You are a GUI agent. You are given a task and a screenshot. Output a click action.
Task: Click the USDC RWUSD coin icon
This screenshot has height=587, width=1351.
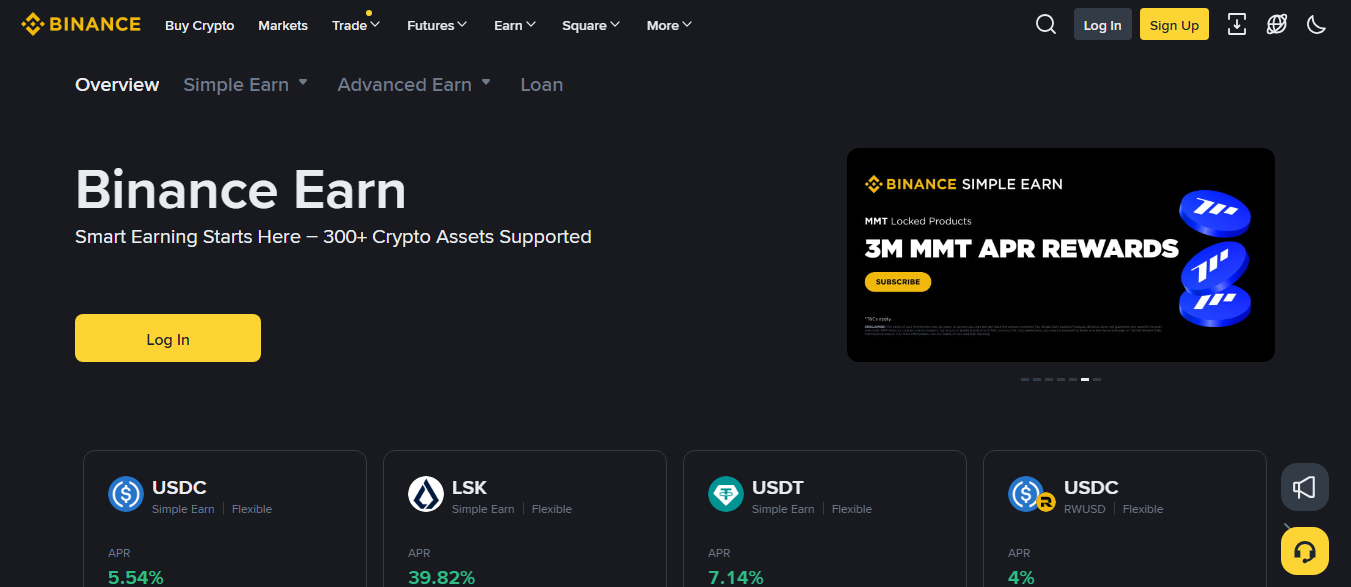pyautogui.click(x=1032, y=494)
